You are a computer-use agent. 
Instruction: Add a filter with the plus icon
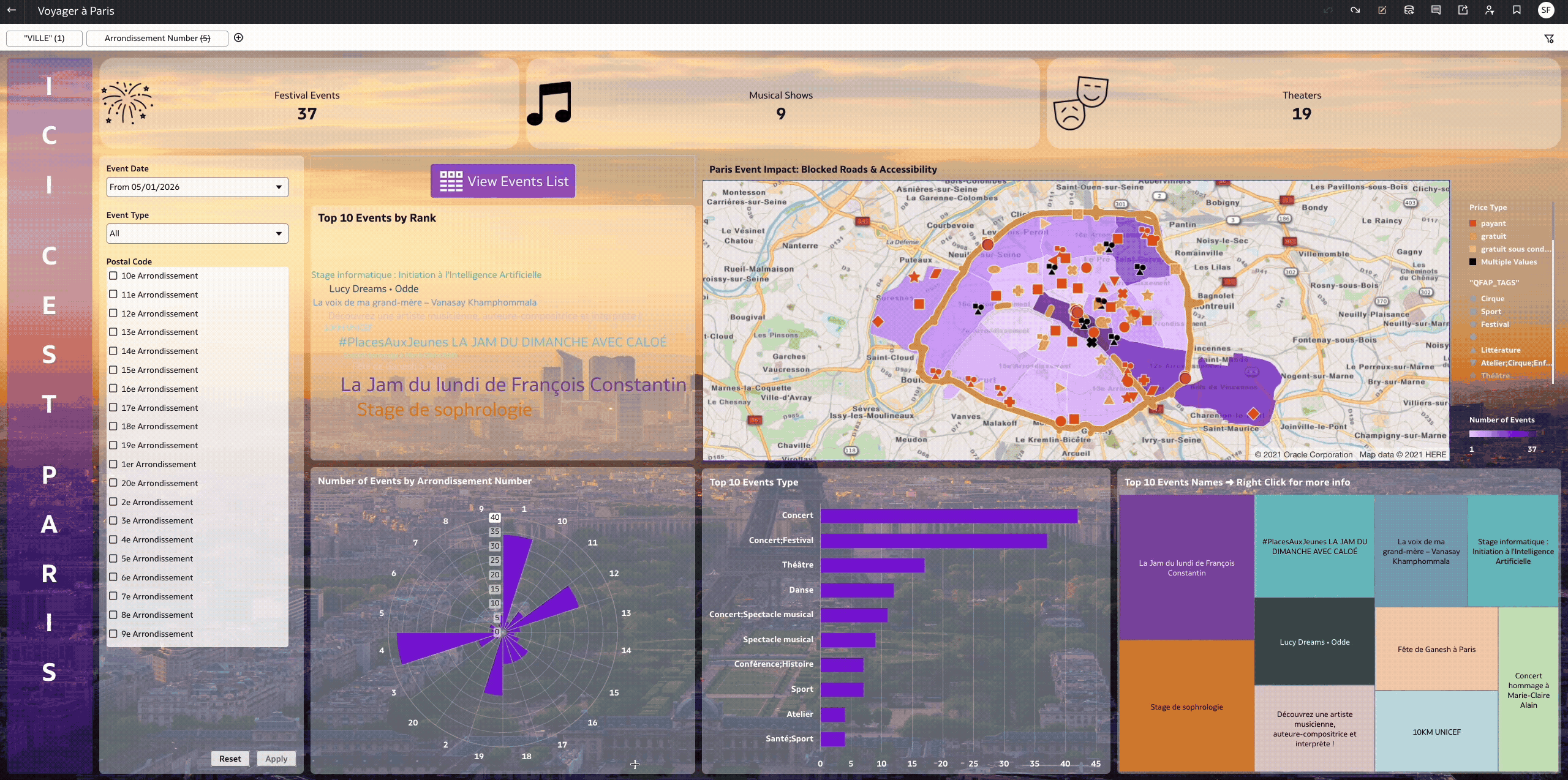coord(239,38)
